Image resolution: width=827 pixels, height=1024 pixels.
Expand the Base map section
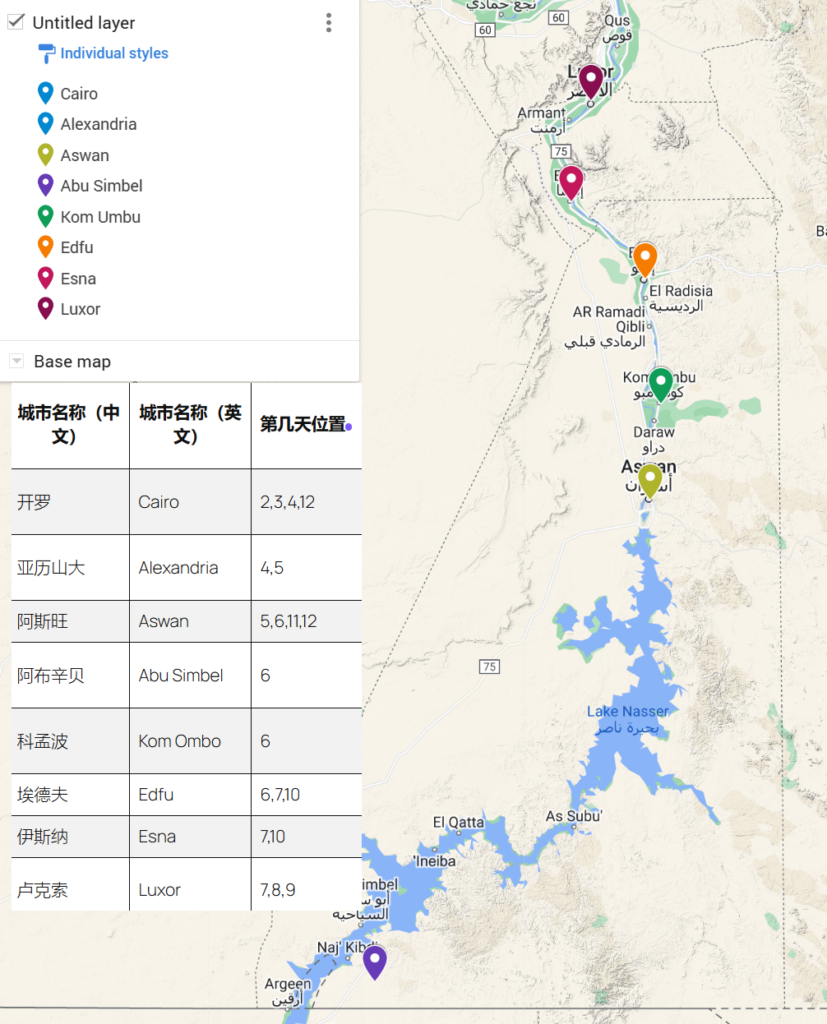click(x=16, y=361)
